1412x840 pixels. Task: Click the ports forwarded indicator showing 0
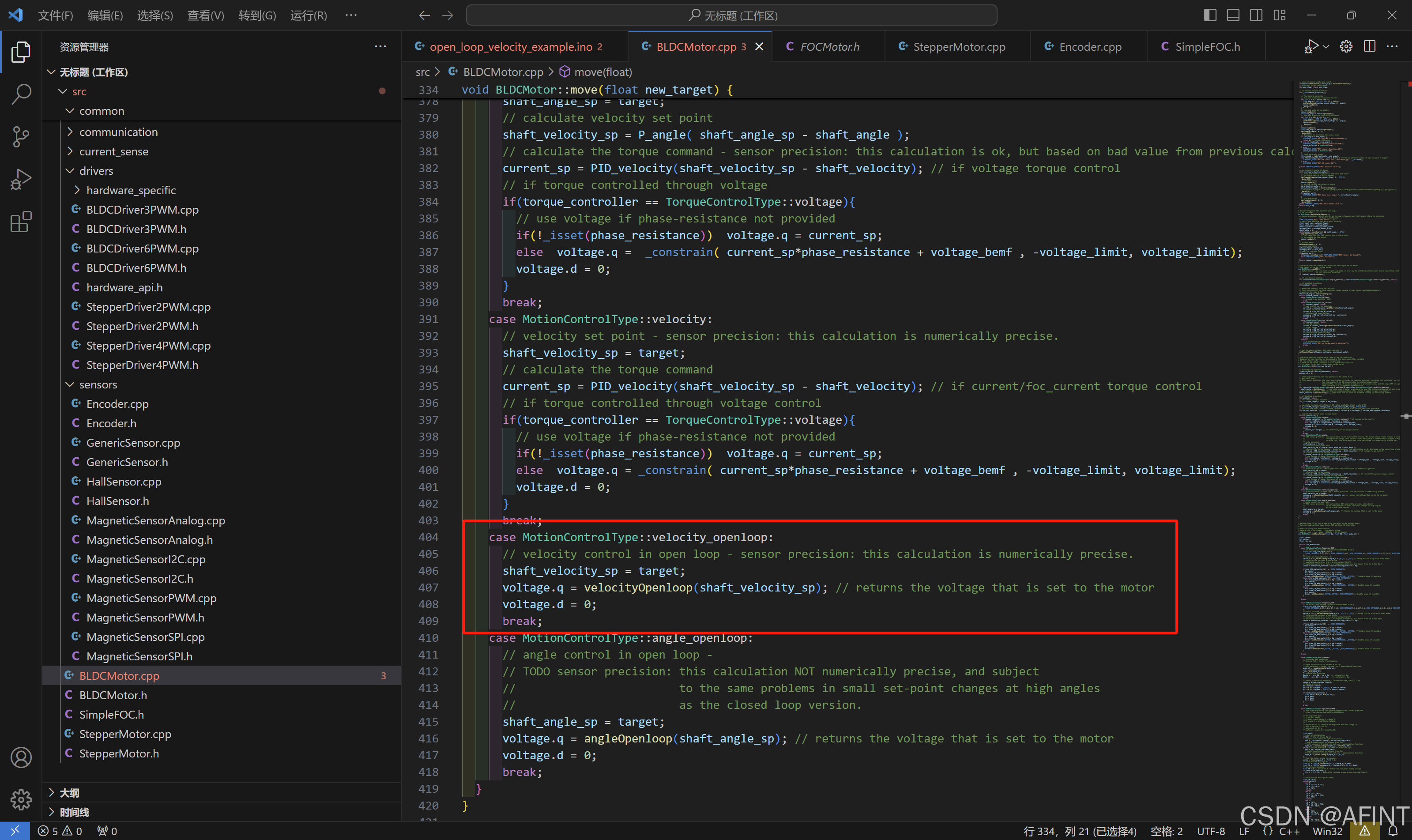coord(107,830)
